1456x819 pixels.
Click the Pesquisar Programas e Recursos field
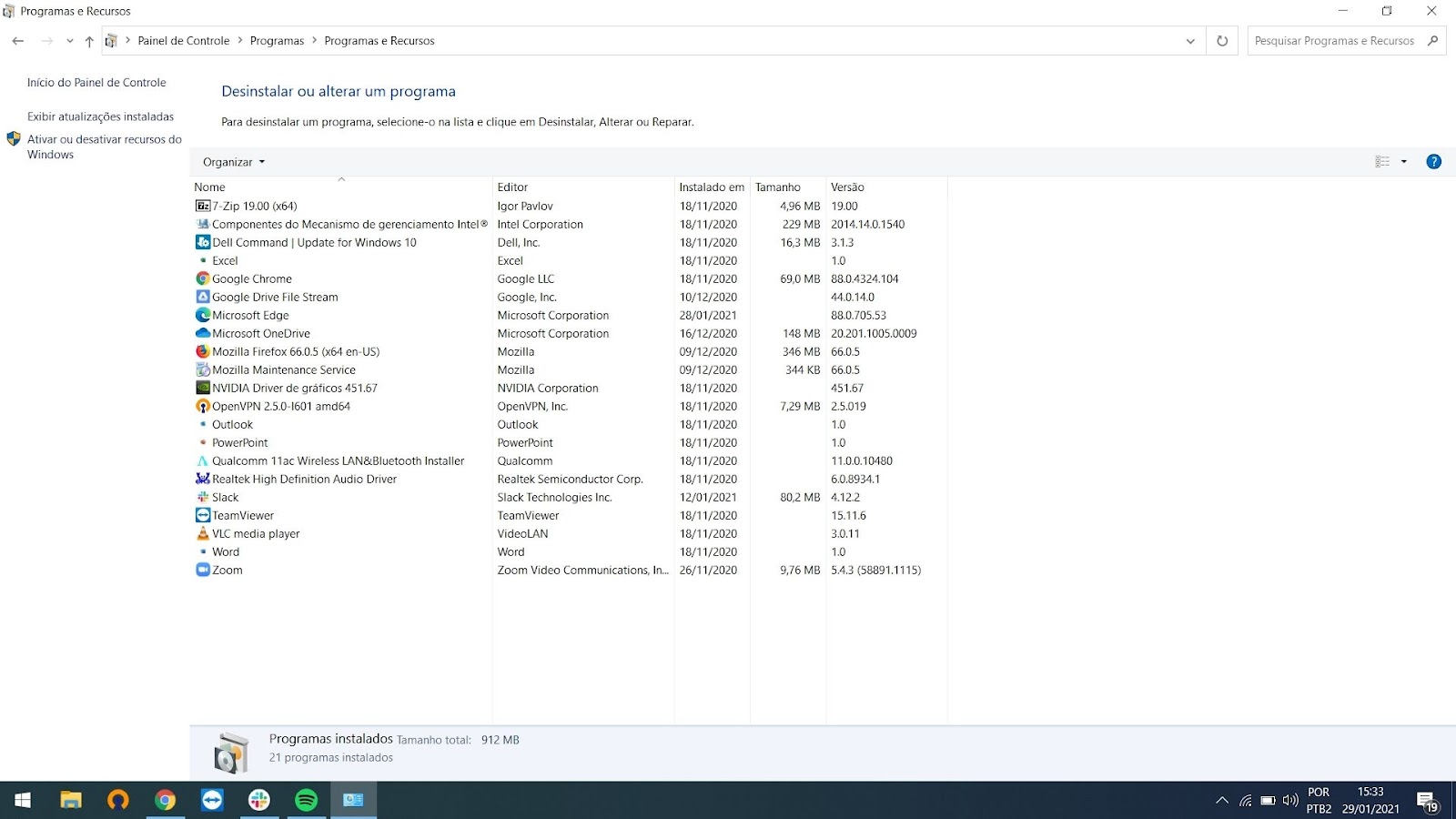point(1346,41)
